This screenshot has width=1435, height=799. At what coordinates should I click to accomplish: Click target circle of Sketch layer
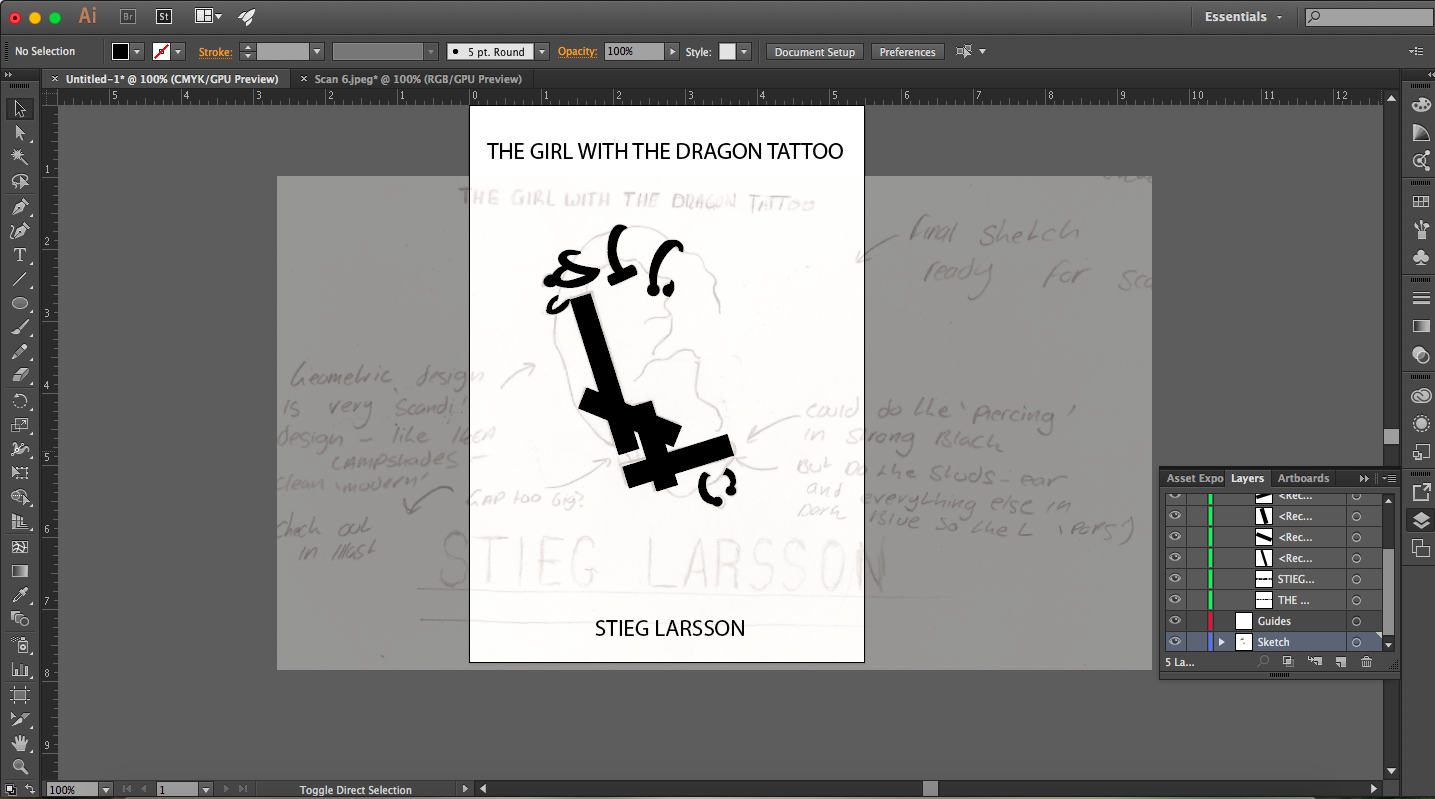click(1357, 642)
